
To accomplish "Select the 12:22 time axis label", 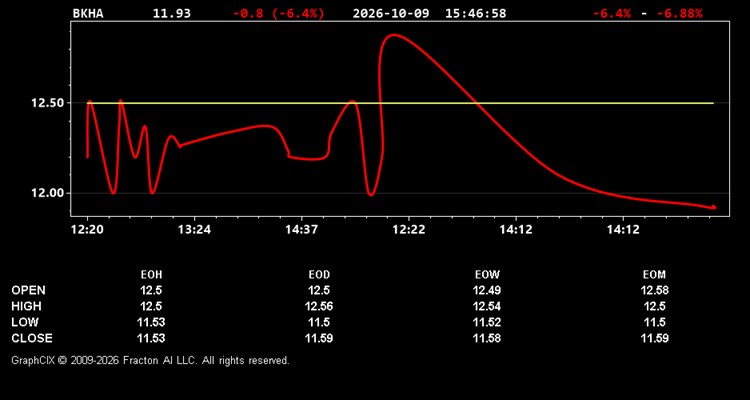I will [x=409, y=230].
